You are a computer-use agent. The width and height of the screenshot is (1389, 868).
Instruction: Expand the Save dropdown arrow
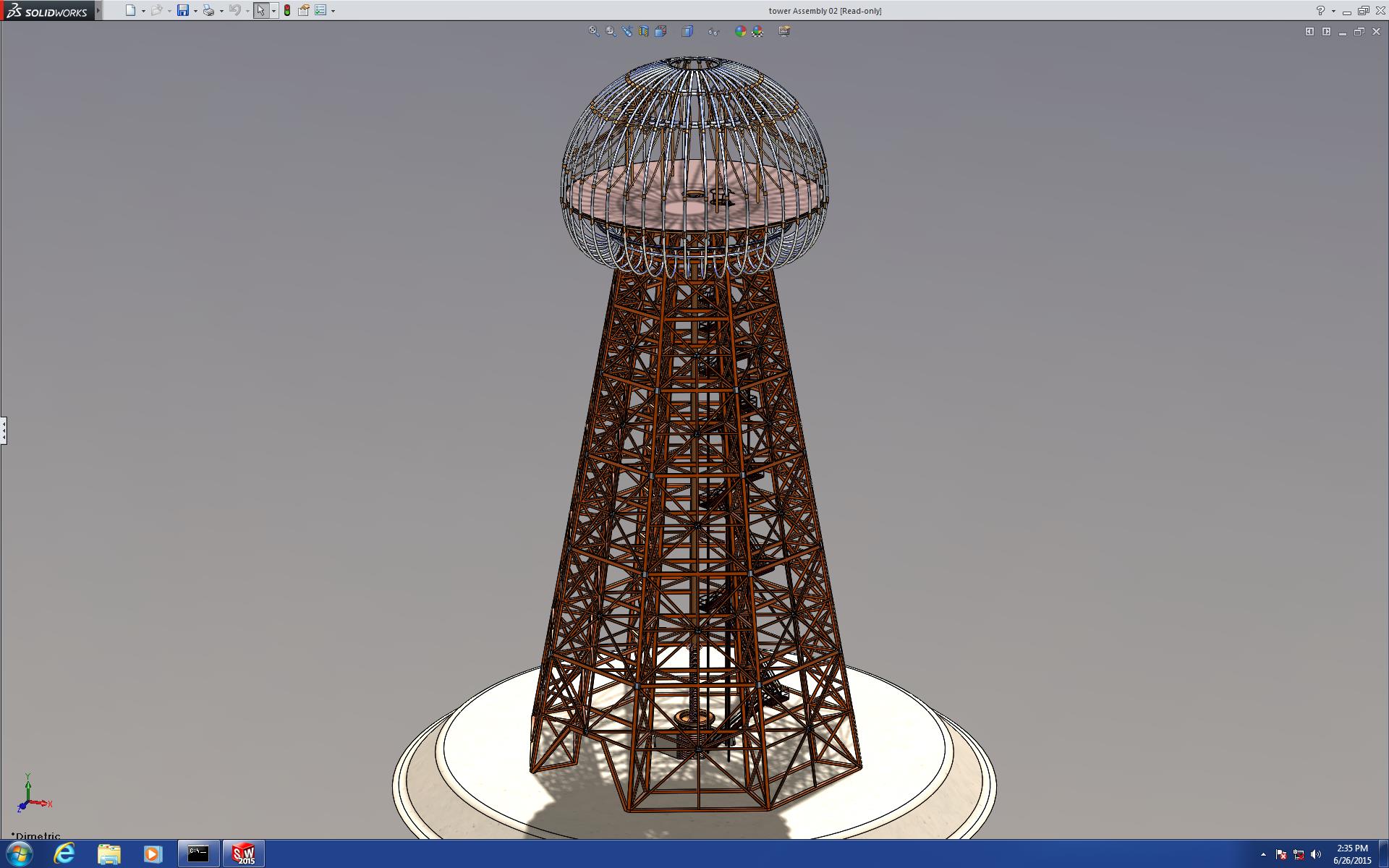(195, 11)
